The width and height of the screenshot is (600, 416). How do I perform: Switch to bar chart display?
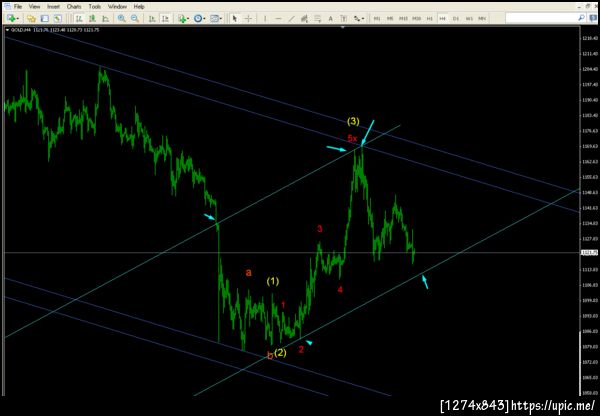[79, 18]
